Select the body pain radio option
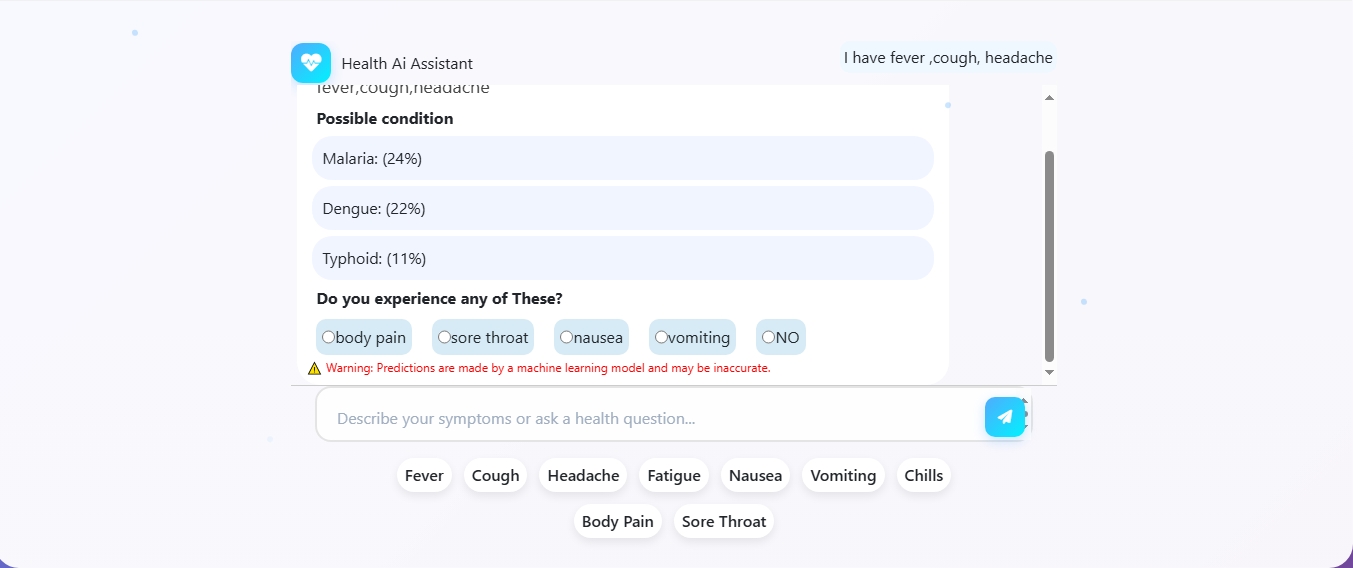 pos(329,337)
